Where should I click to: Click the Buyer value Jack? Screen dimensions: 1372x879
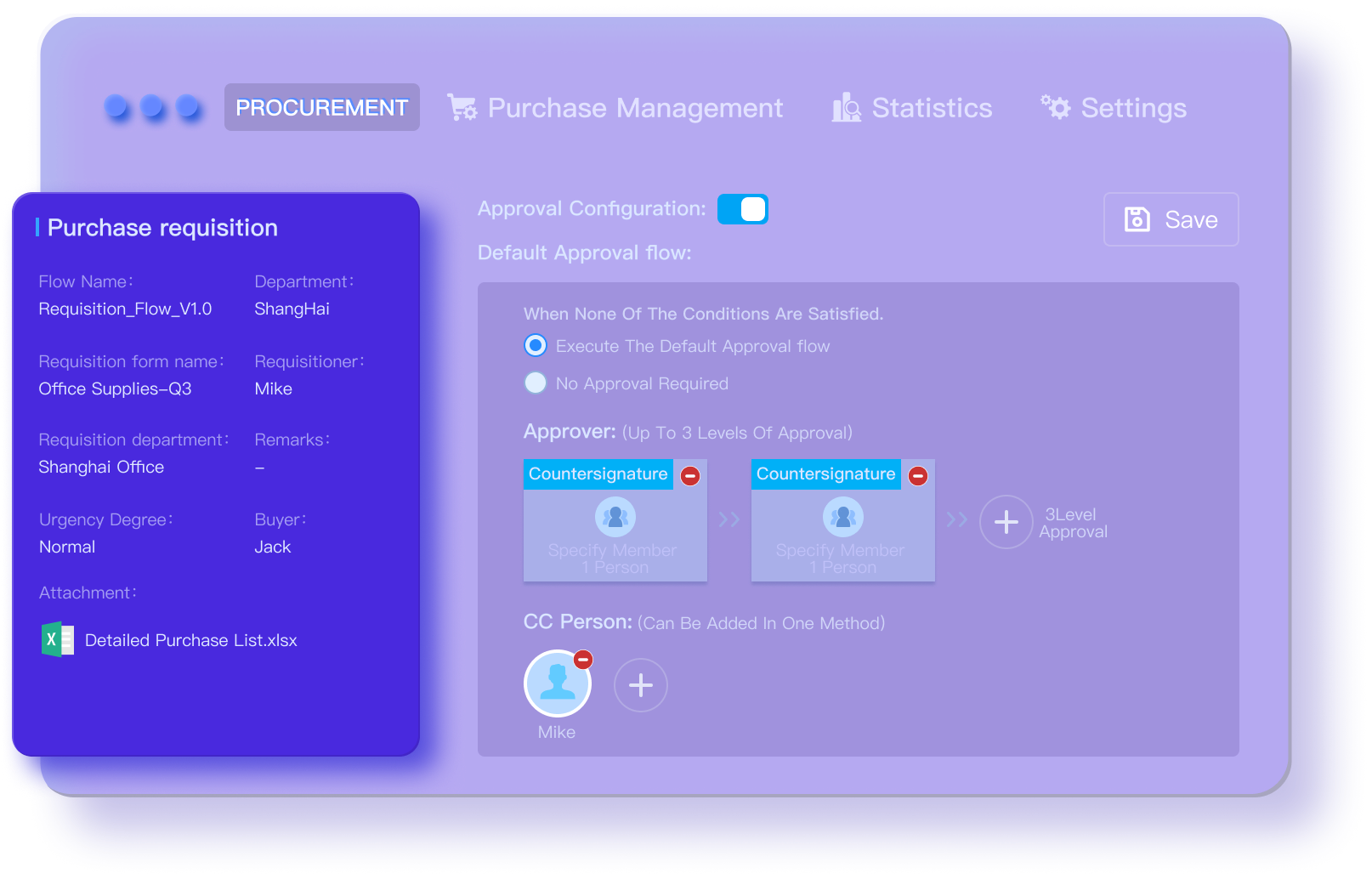pyautogui.click(x=272, y=547)
